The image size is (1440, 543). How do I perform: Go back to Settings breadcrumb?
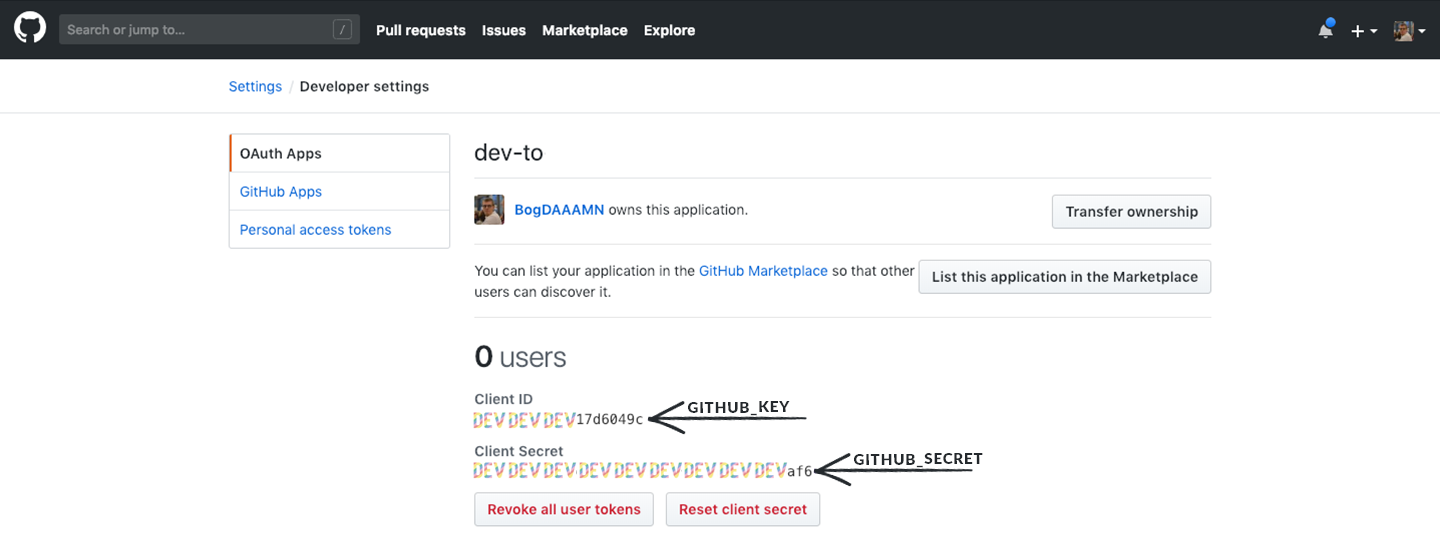255,86
